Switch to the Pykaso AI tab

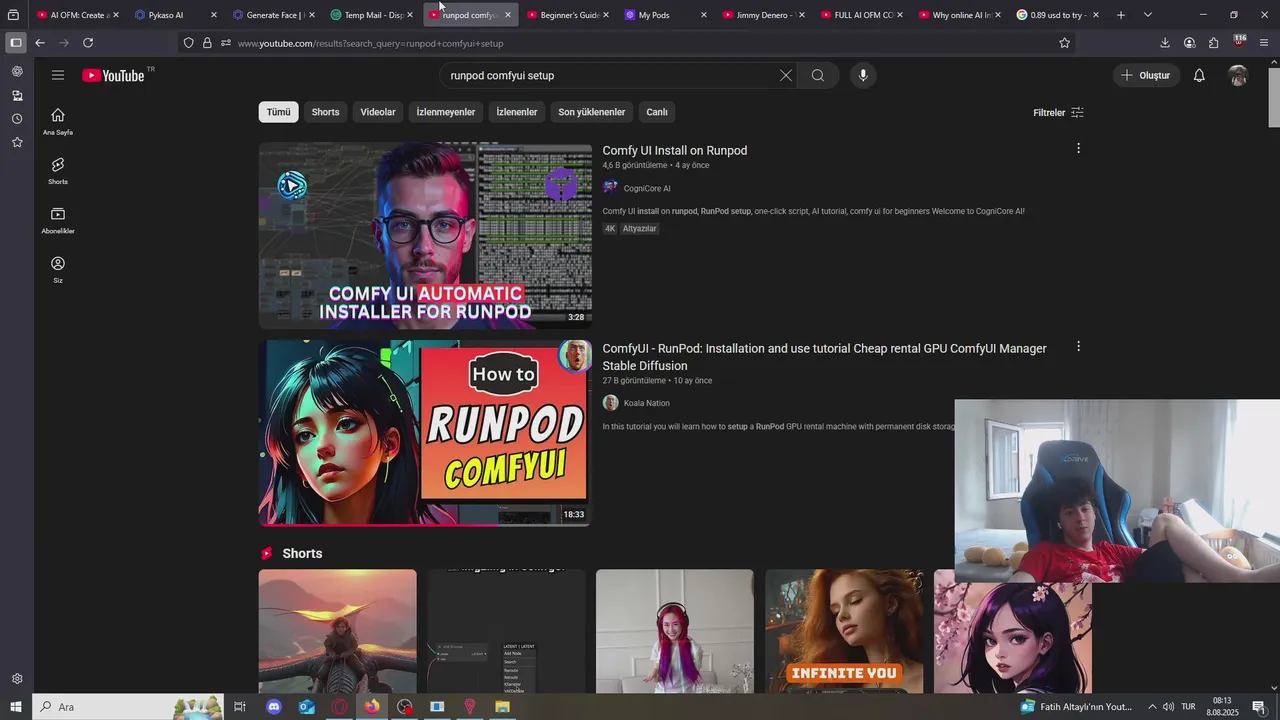pos(174,15)
